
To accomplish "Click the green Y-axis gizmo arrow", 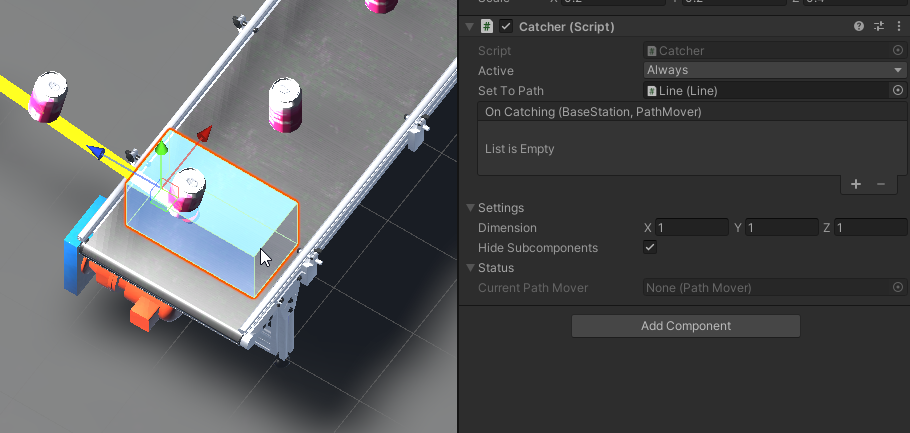I will [x=160, y=150].
